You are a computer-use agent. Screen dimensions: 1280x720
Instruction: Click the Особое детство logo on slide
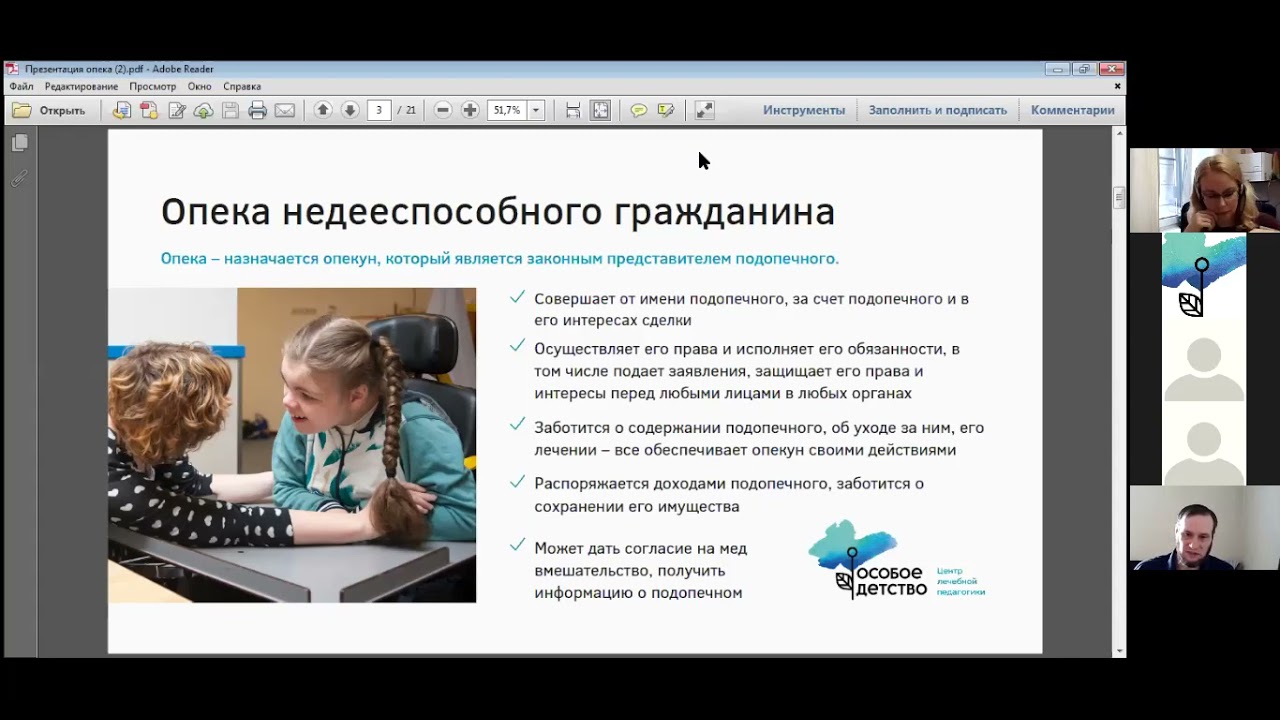click(x=896, y=560)
